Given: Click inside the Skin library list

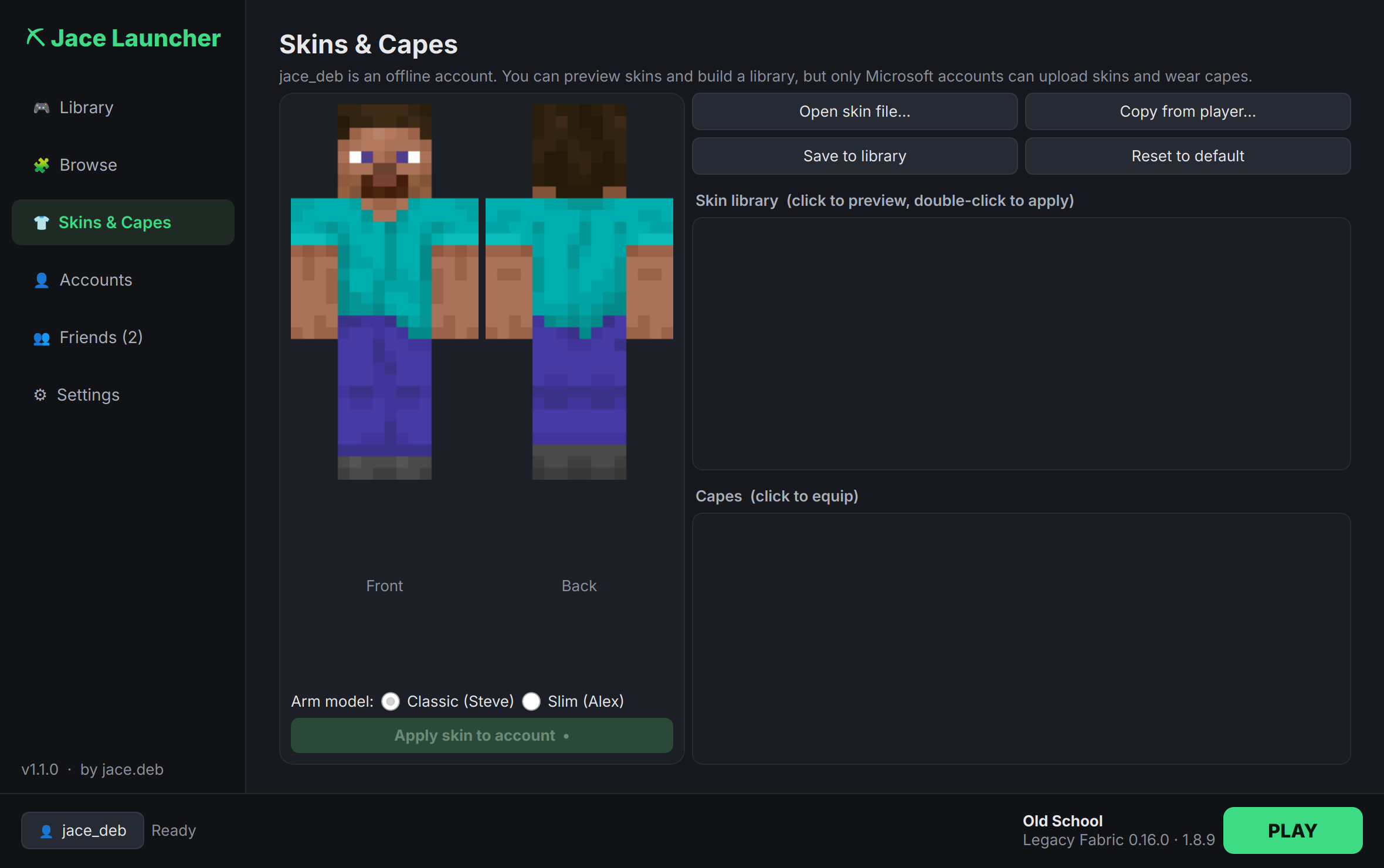Looking at the screenshot, I should 1022,344.
